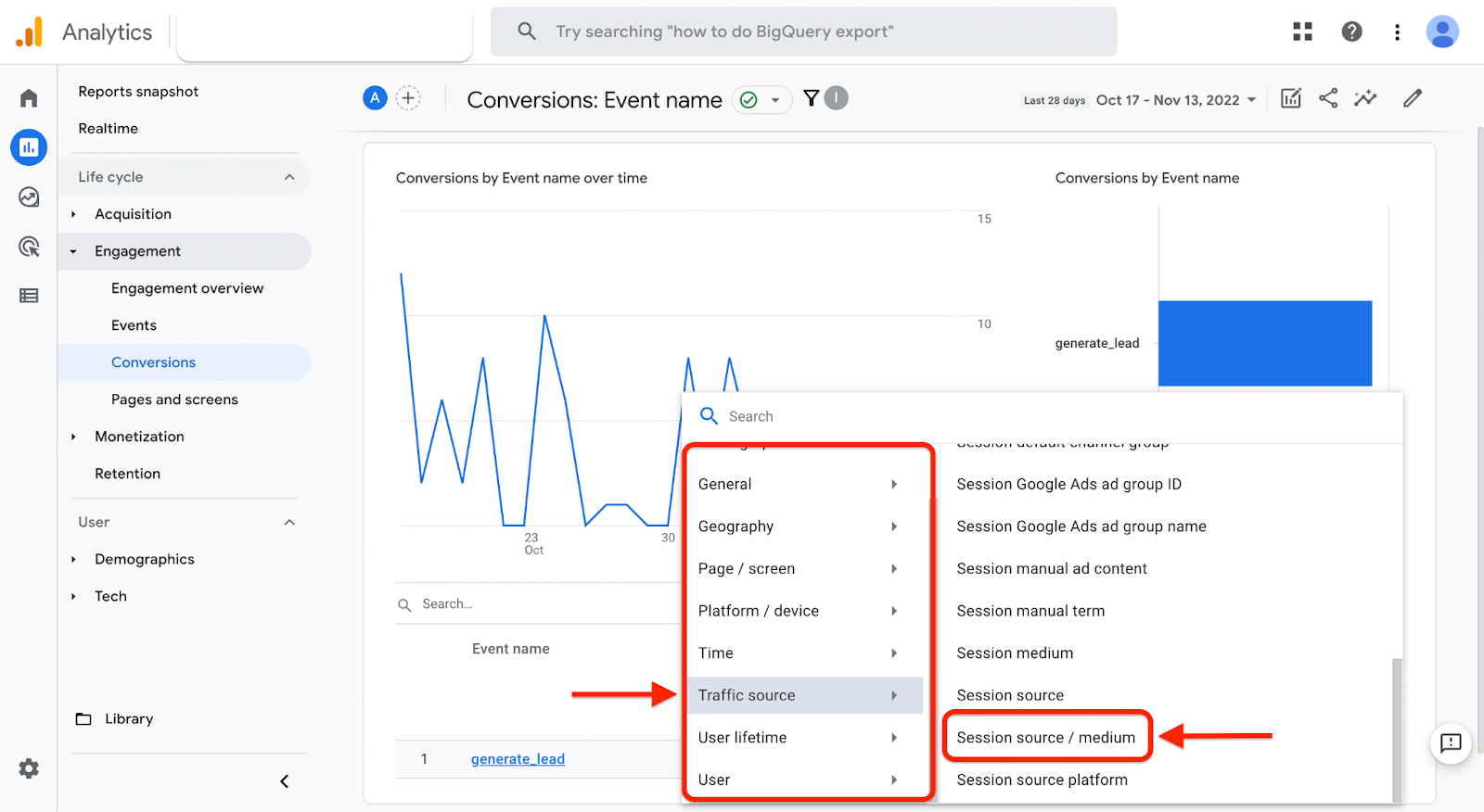Screen dimensions: 1484x812
Task: Open the User lifetime dimension category
Action: click(804, 738)
